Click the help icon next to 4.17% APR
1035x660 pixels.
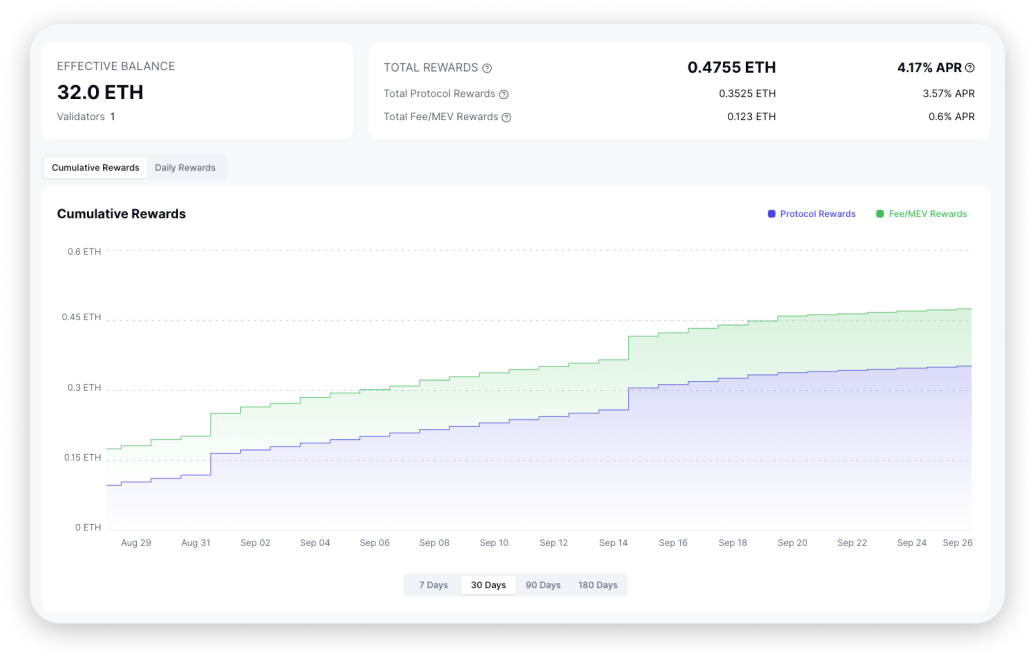969,68
